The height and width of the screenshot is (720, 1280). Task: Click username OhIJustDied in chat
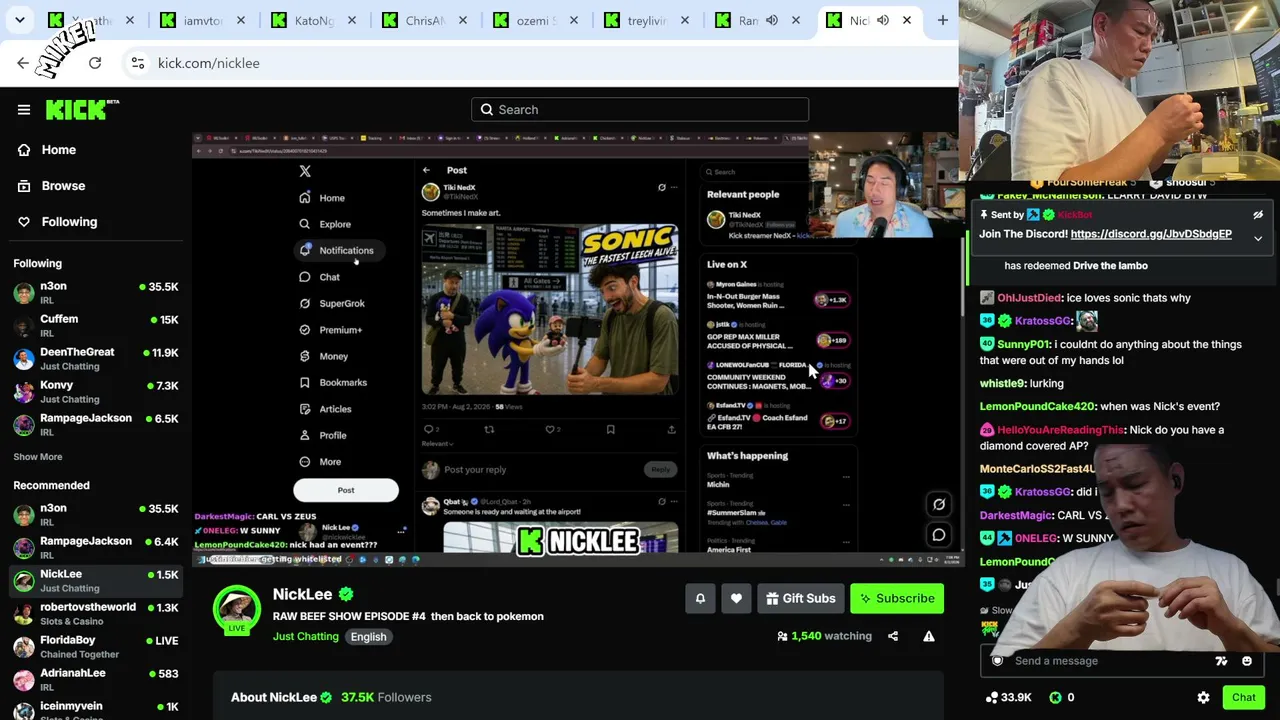coord(1029,298)
